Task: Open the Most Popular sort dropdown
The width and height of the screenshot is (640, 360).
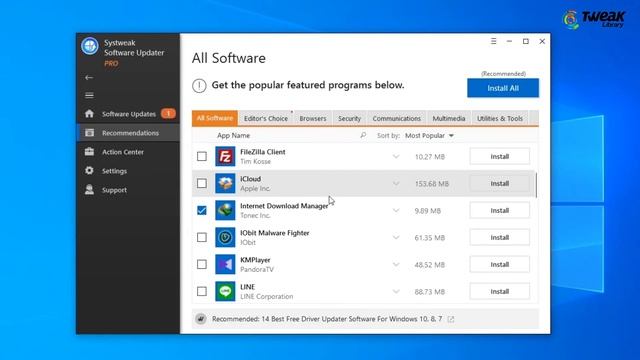Action: click(429, 136)
